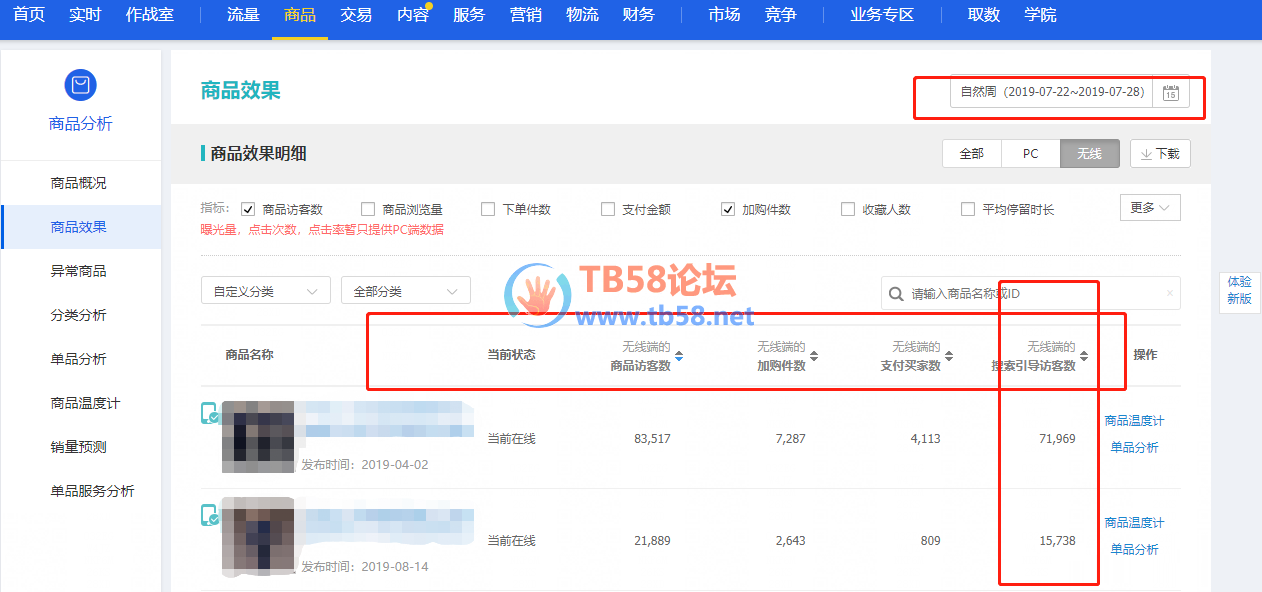The image size is (1262, 592).
Task: Expand the 自定义分类 dropdown
Action: point(265,291)
